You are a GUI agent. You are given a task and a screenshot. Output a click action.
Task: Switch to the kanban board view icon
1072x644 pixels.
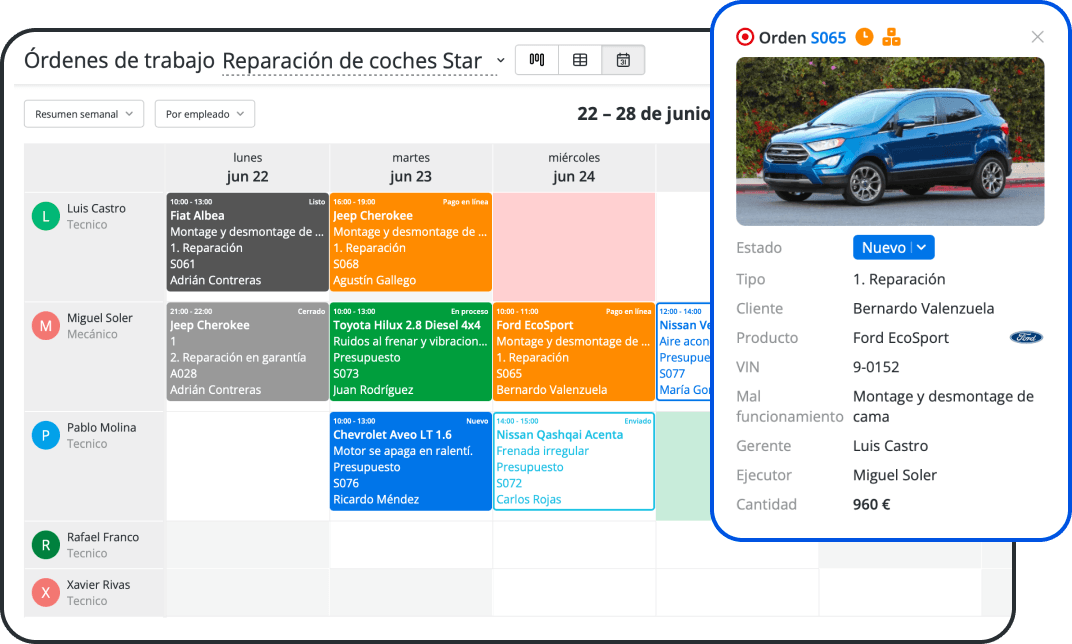click(537, 60)
